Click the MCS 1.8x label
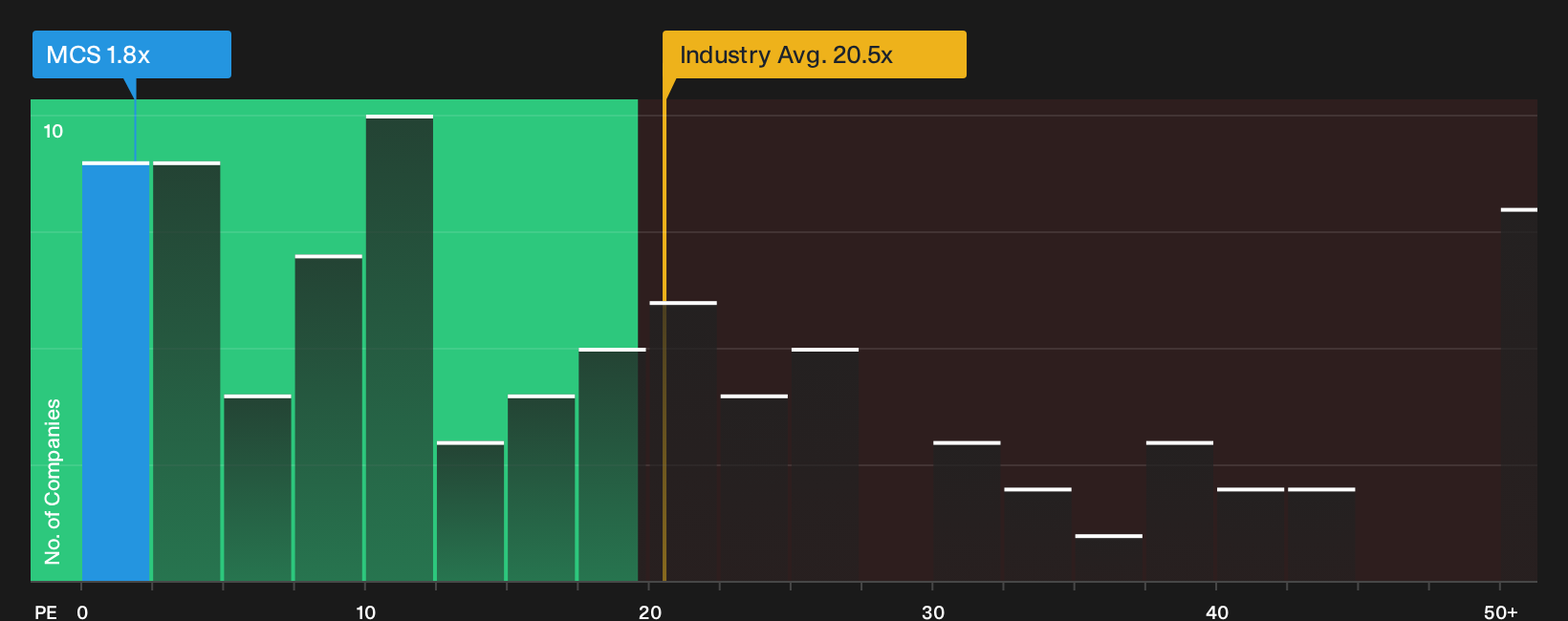Viewport: 1568px width, 621px height. point(132,54)
